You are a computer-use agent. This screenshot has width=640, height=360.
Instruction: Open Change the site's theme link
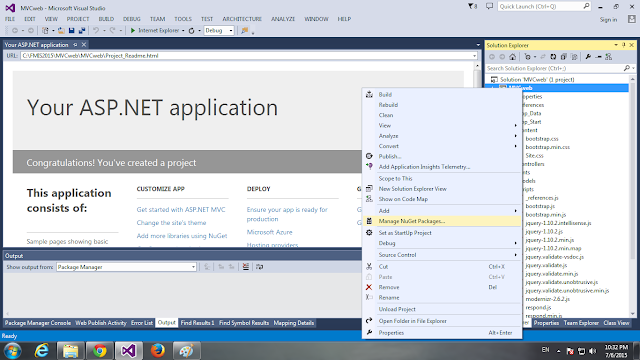(171, 222)
